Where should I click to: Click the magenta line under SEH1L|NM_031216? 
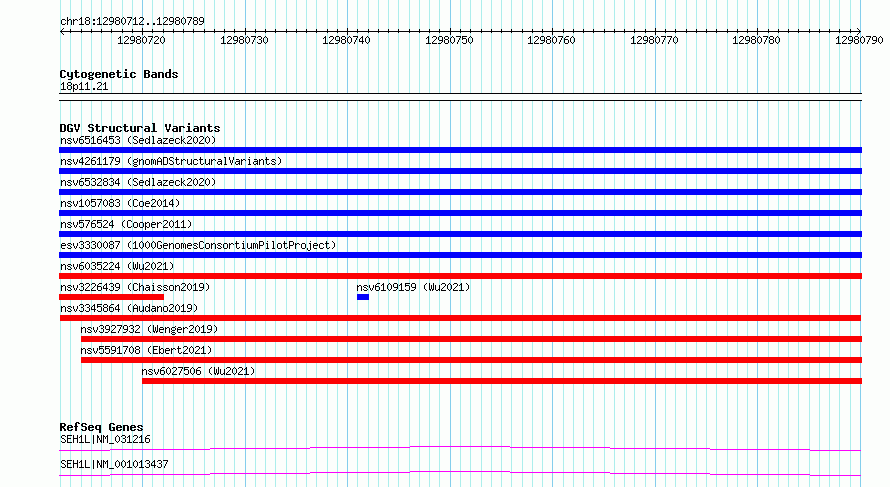(460, 449)
